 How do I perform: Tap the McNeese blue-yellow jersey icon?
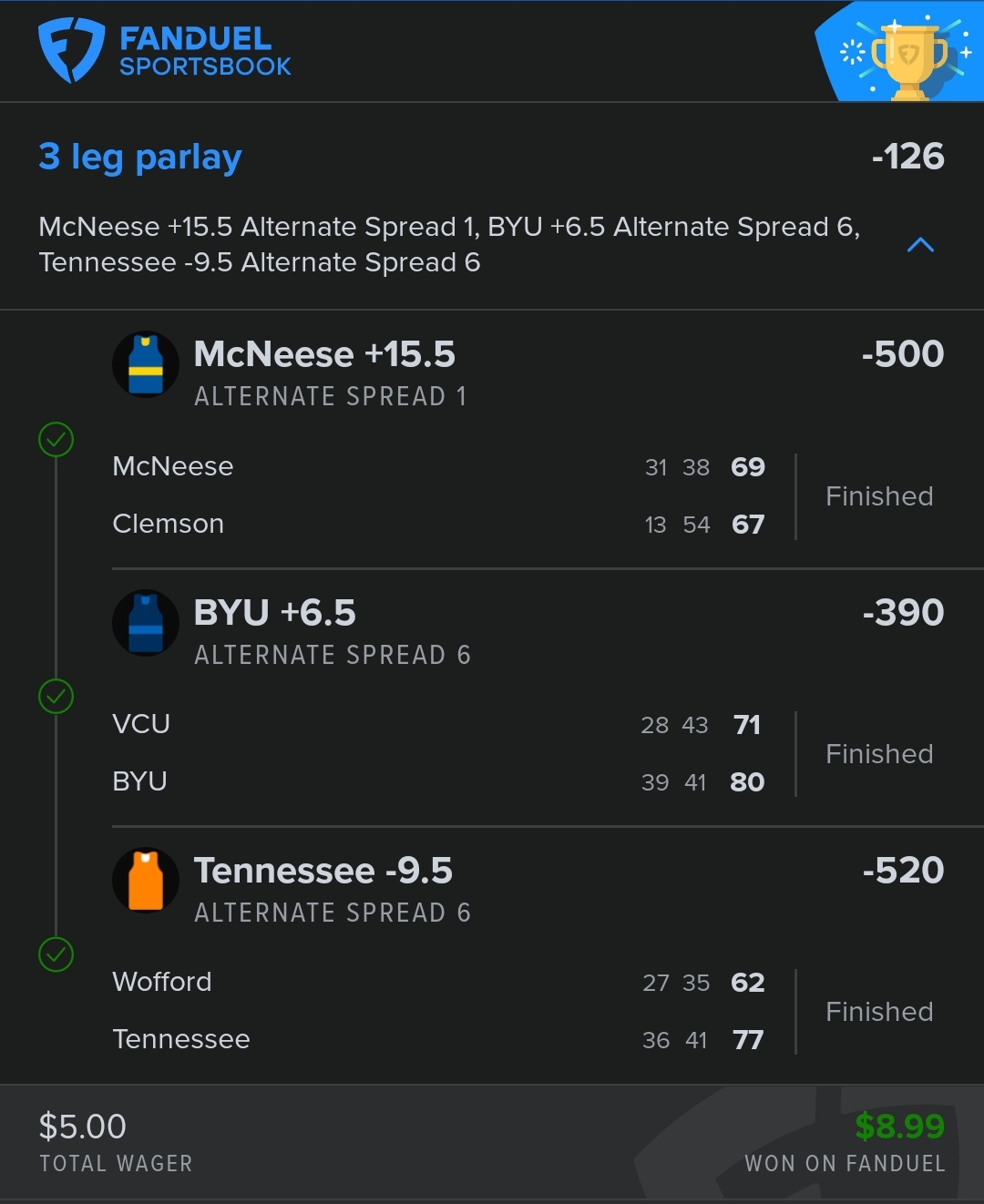(x=146, y=364)
